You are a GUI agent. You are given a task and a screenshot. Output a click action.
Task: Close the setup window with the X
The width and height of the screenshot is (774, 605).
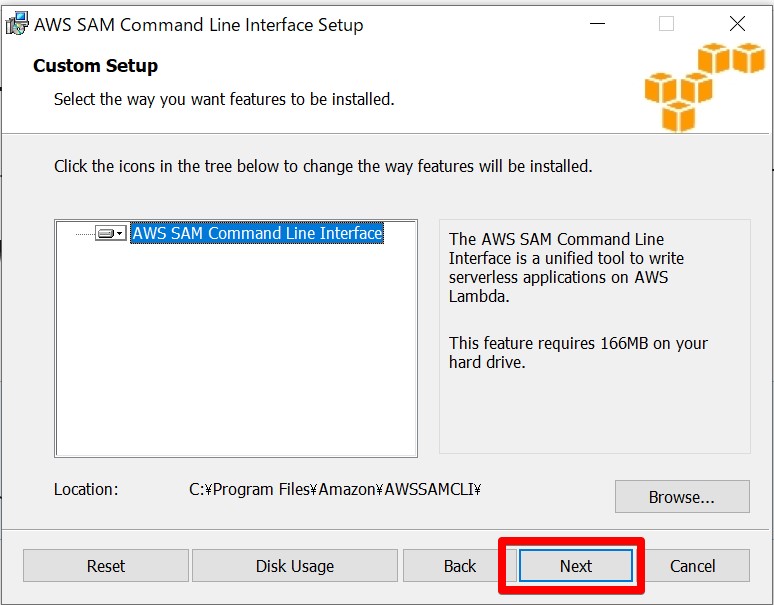coord(737,23)
